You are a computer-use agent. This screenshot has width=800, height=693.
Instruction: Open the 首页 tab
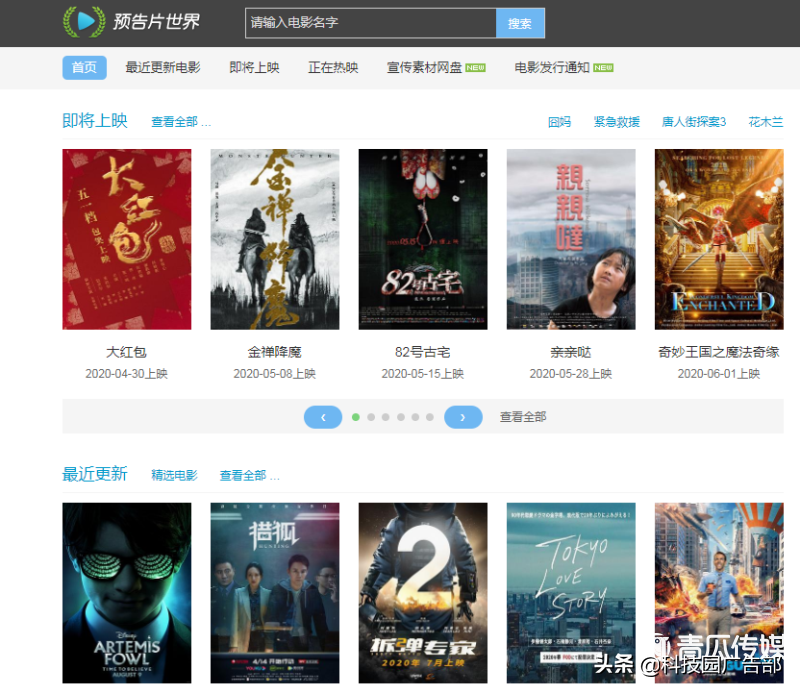84,67
